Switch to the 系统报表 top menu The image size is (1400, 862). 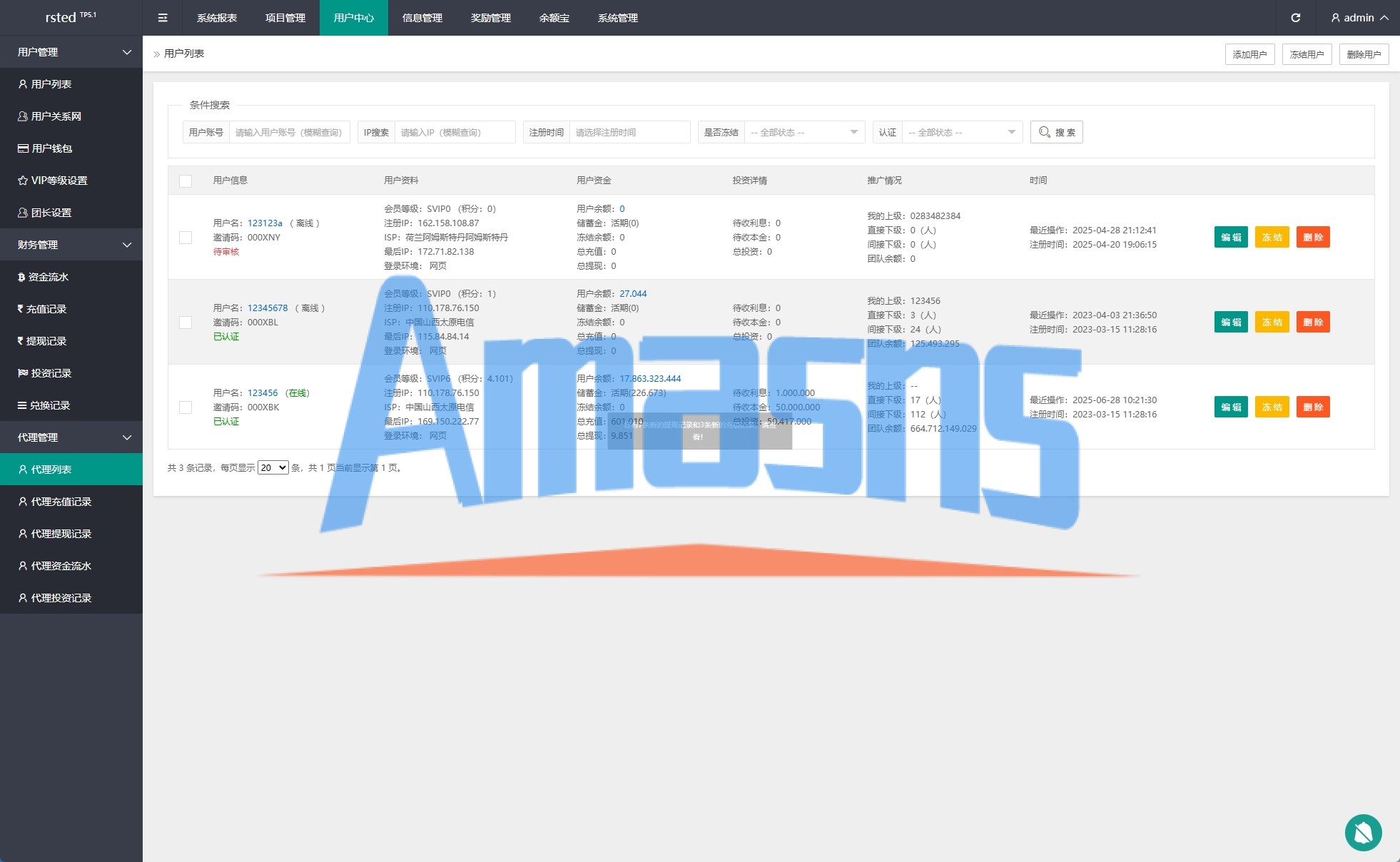(x=217, y=18)
